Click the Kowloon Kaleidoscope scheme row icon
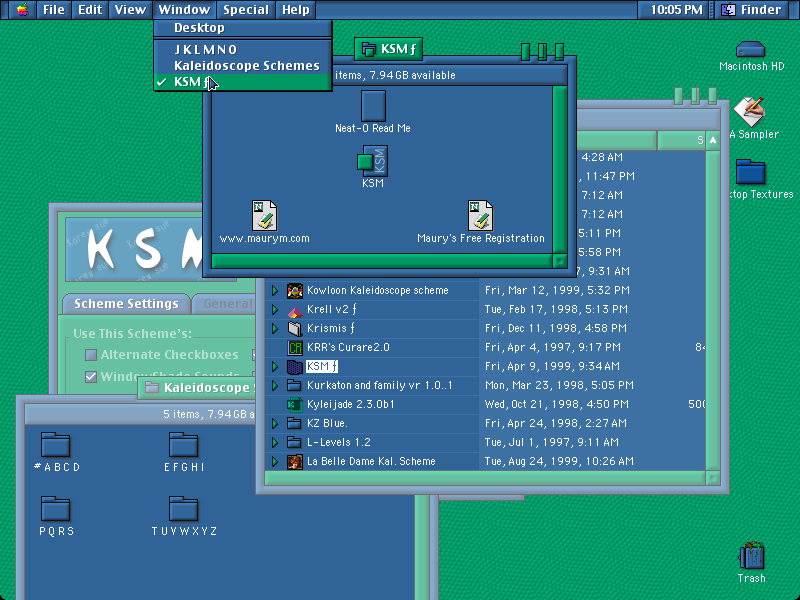The image size is (800, 600). click(x=295, y=290)
